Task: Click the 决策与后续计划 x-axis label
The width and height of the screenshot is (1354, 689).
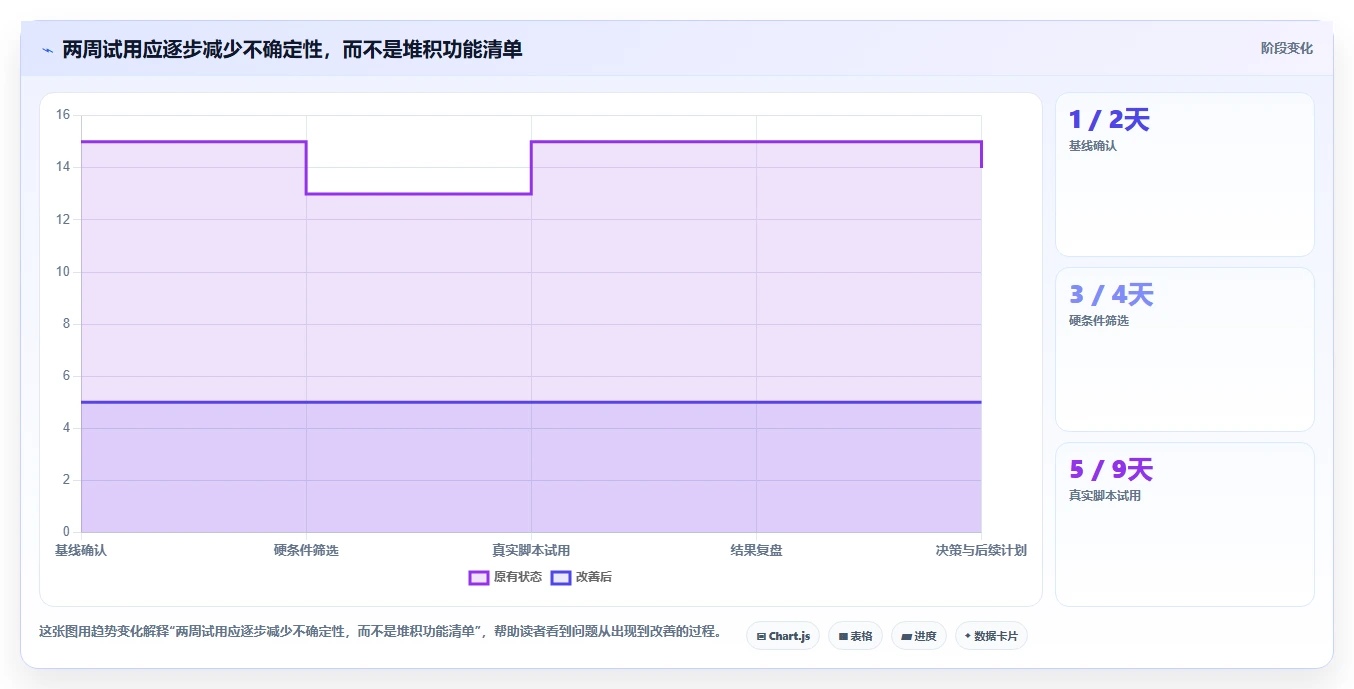Action: point(981,550)
